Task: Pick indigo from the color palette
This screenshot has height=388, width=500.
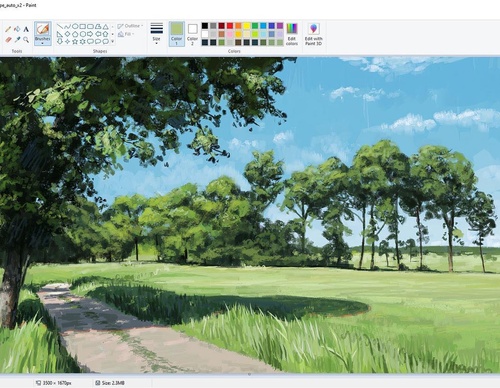Action: pos(272,26)
